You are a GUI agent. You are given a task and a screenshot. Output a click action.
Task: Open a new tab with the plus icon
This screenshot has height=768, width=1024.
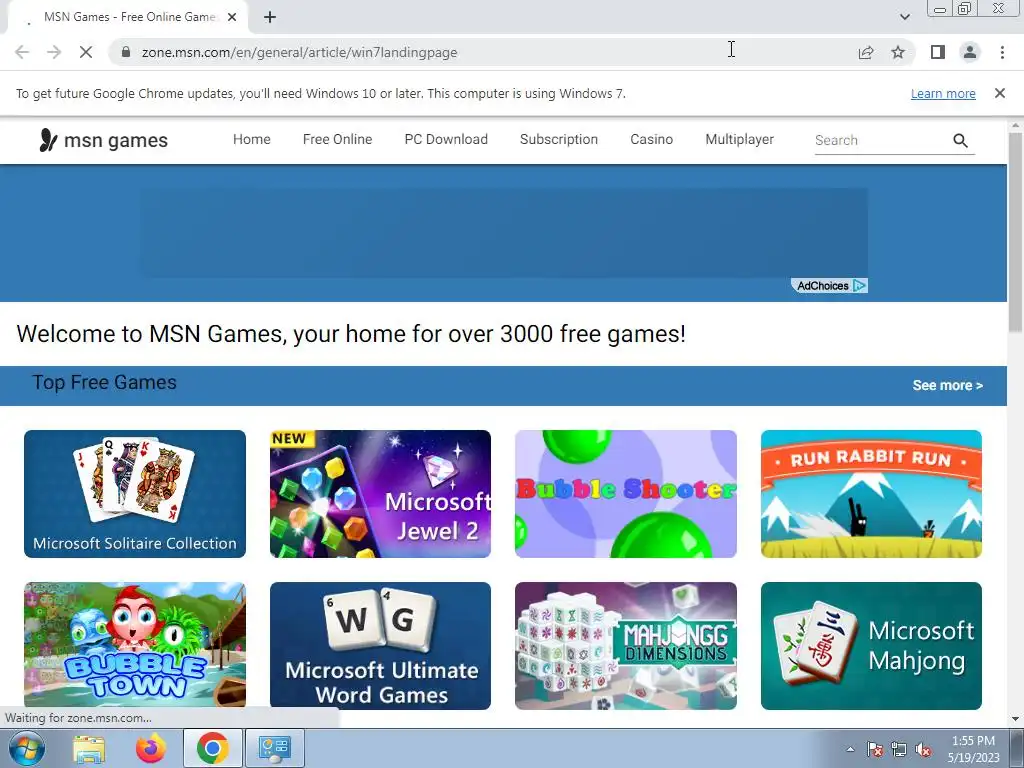[270, 18]
